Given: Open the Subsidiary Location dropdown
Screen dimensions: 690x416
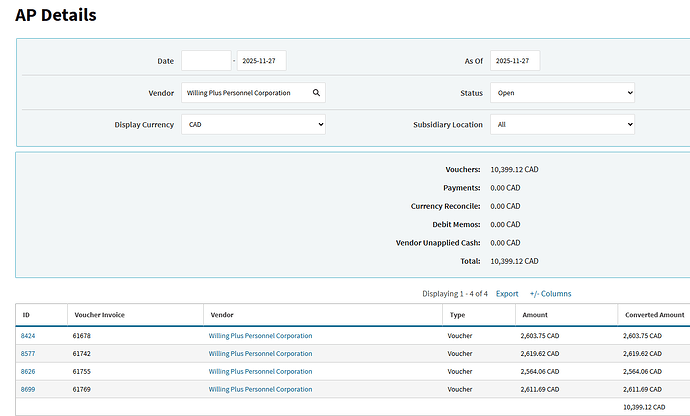Looking at the screenshot, I should click(562, 125).
